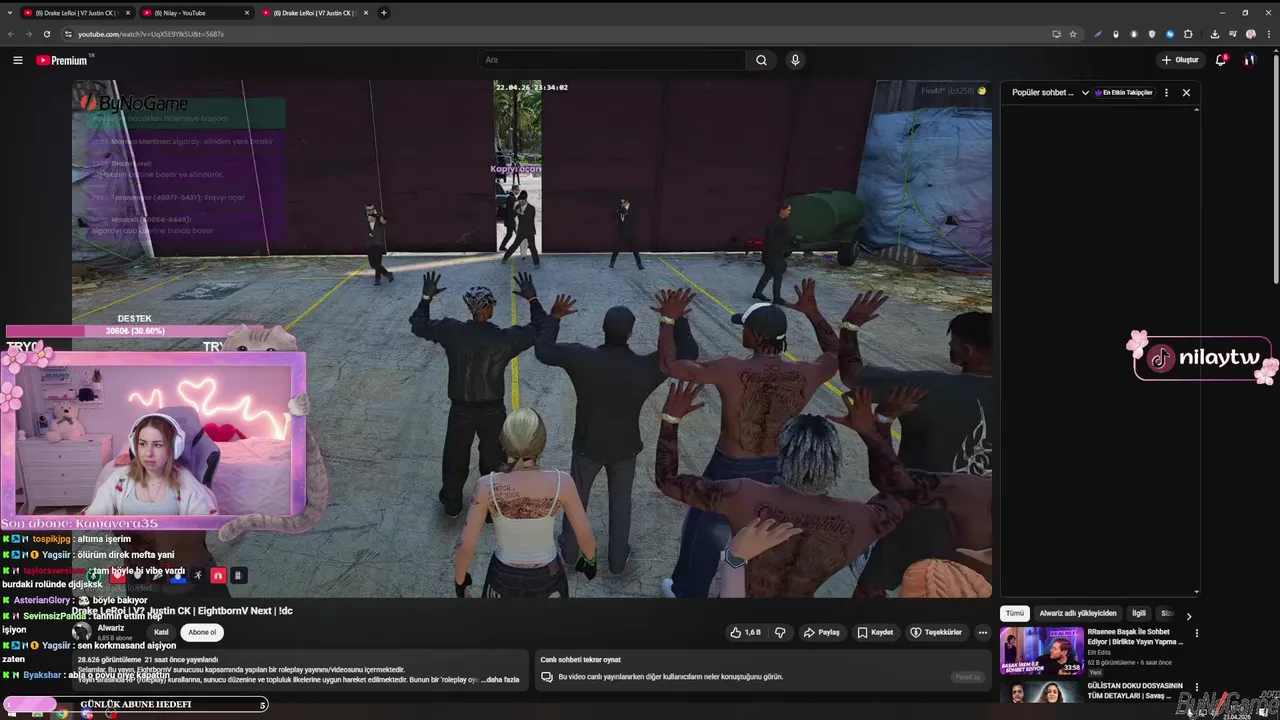
Task: Open GÜLİSTAN DOKU DOSYASININ video title
Action: pyautogui.click(x=1135, y=690)
